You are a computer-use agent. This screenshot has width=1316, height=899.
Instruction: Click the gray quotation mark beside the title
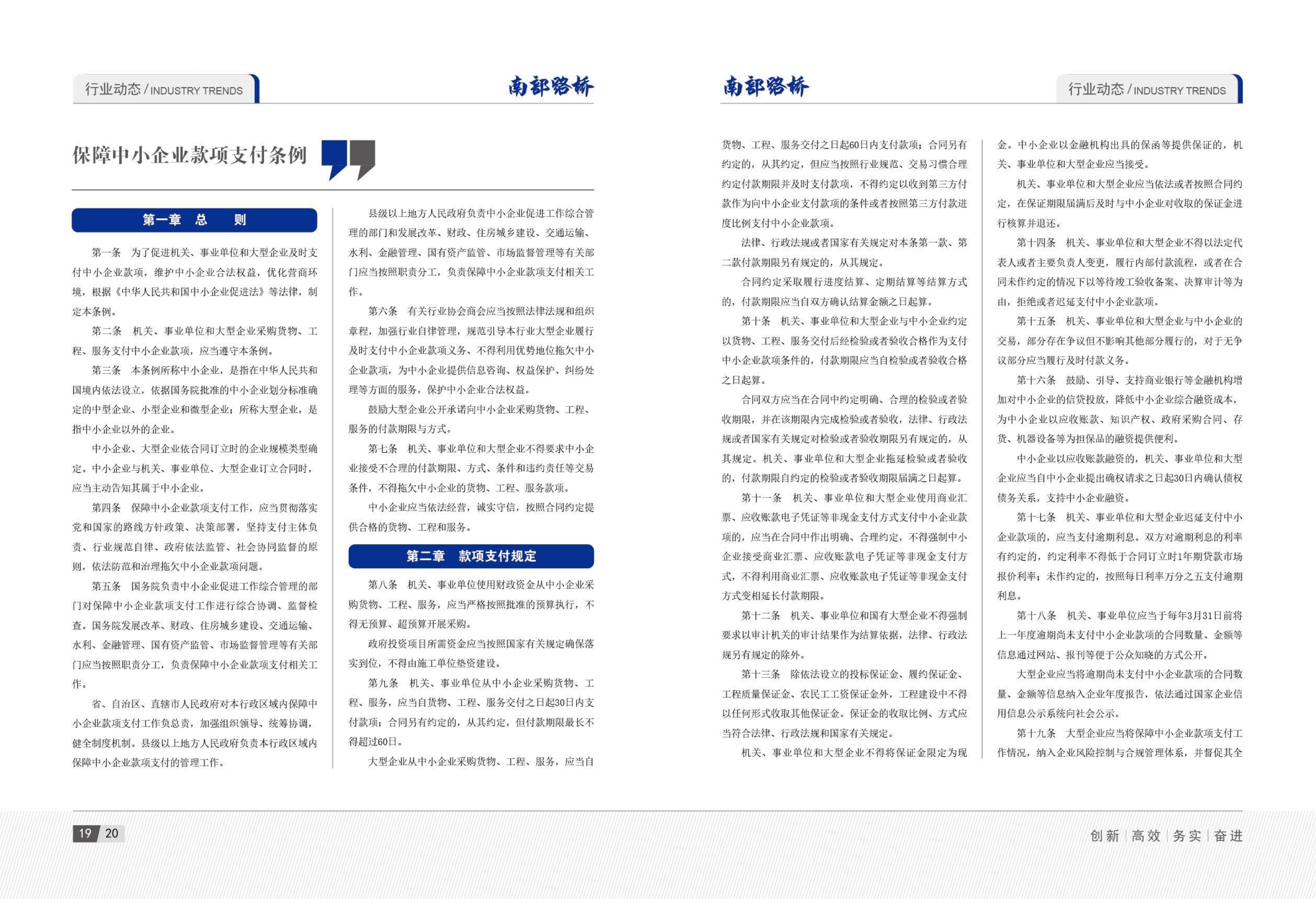point(362,160)
